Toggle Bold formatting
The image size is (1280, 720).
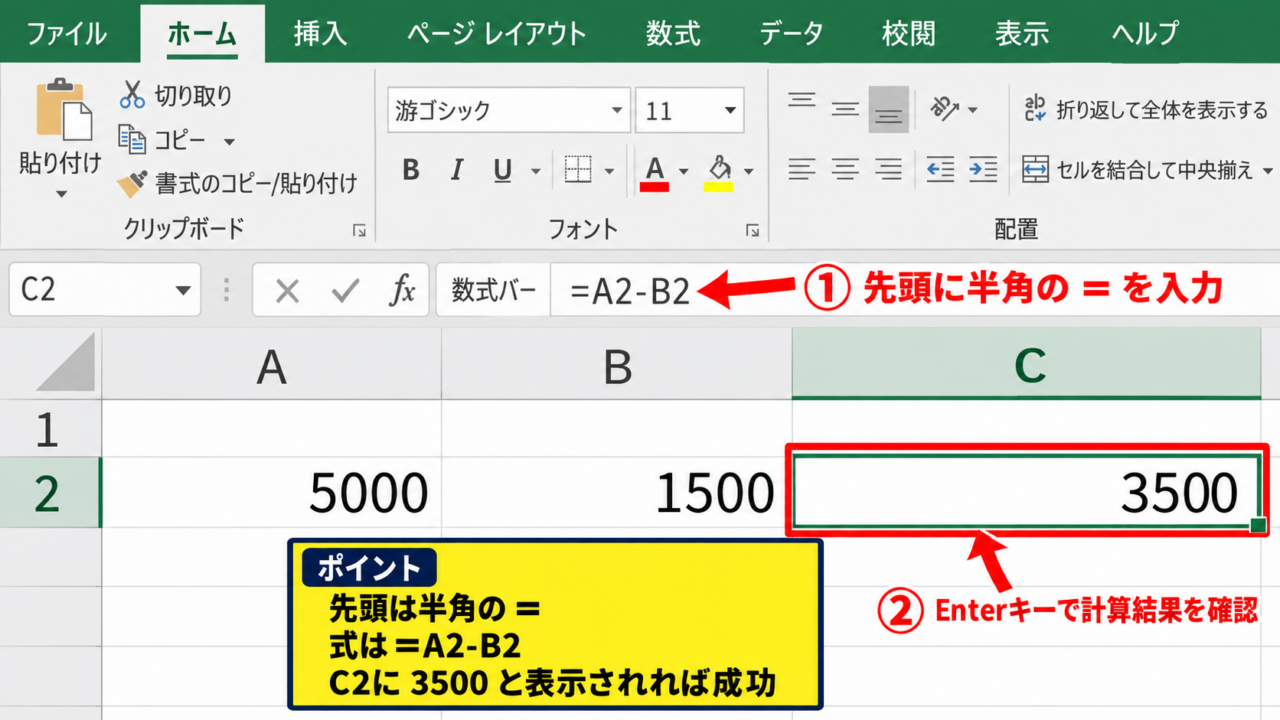coord(411,170)
